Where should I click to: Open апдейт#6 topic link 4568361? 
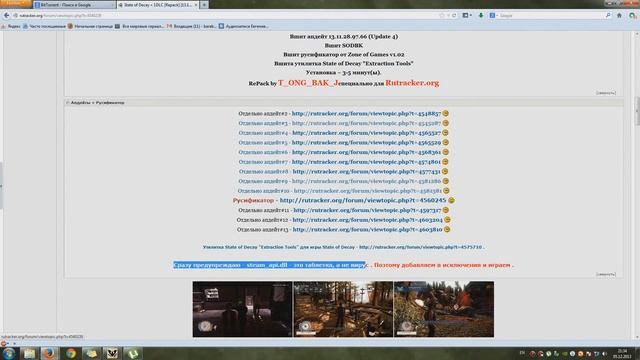[366, 152]
